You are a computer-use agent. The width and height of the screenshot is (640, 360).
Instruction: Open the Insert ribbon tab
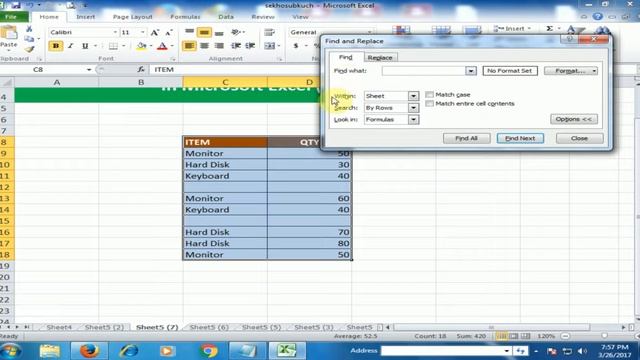[85, 17]
